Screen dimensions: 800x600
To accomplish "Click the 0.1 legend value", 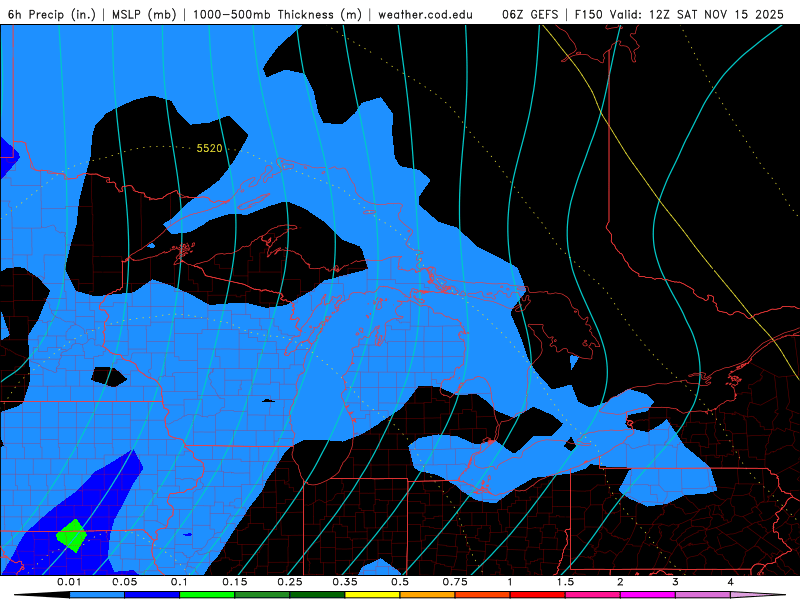I will click(x=180, y=582).
